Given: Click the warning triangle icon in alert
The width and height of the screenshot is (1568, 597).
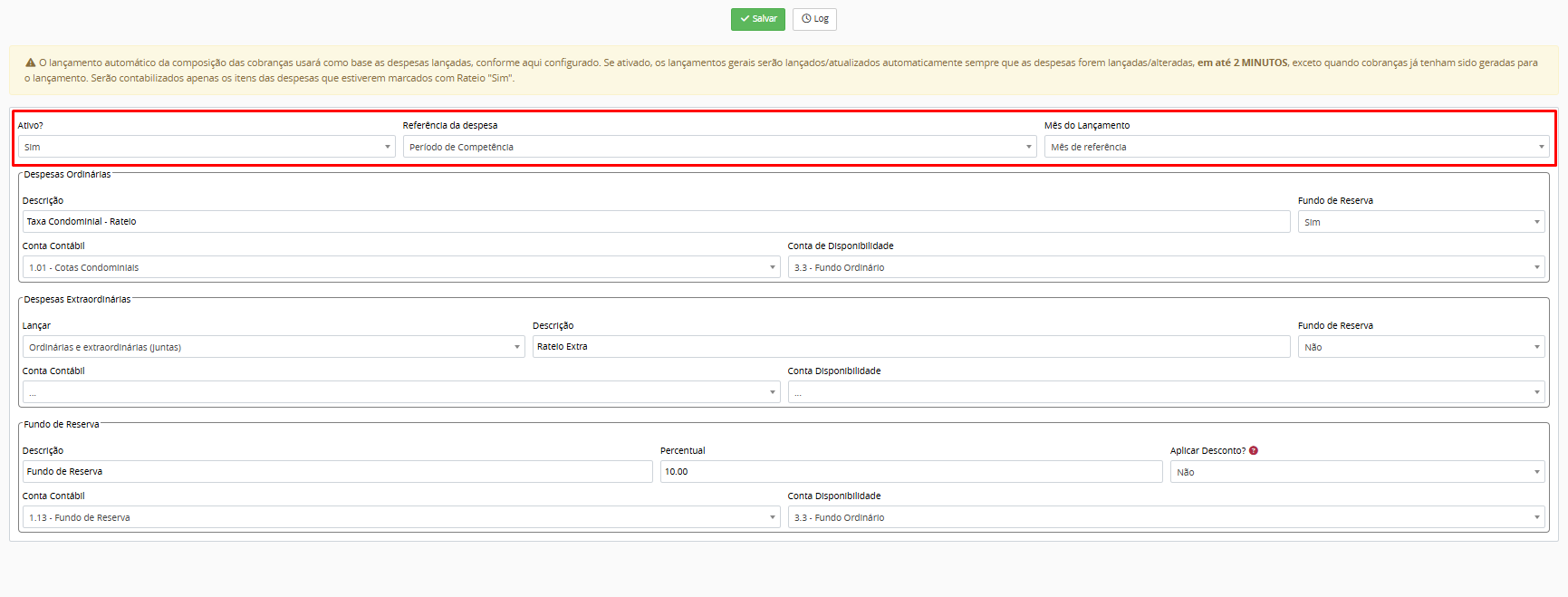Looking at the screenshot, I should pos(30,63).
